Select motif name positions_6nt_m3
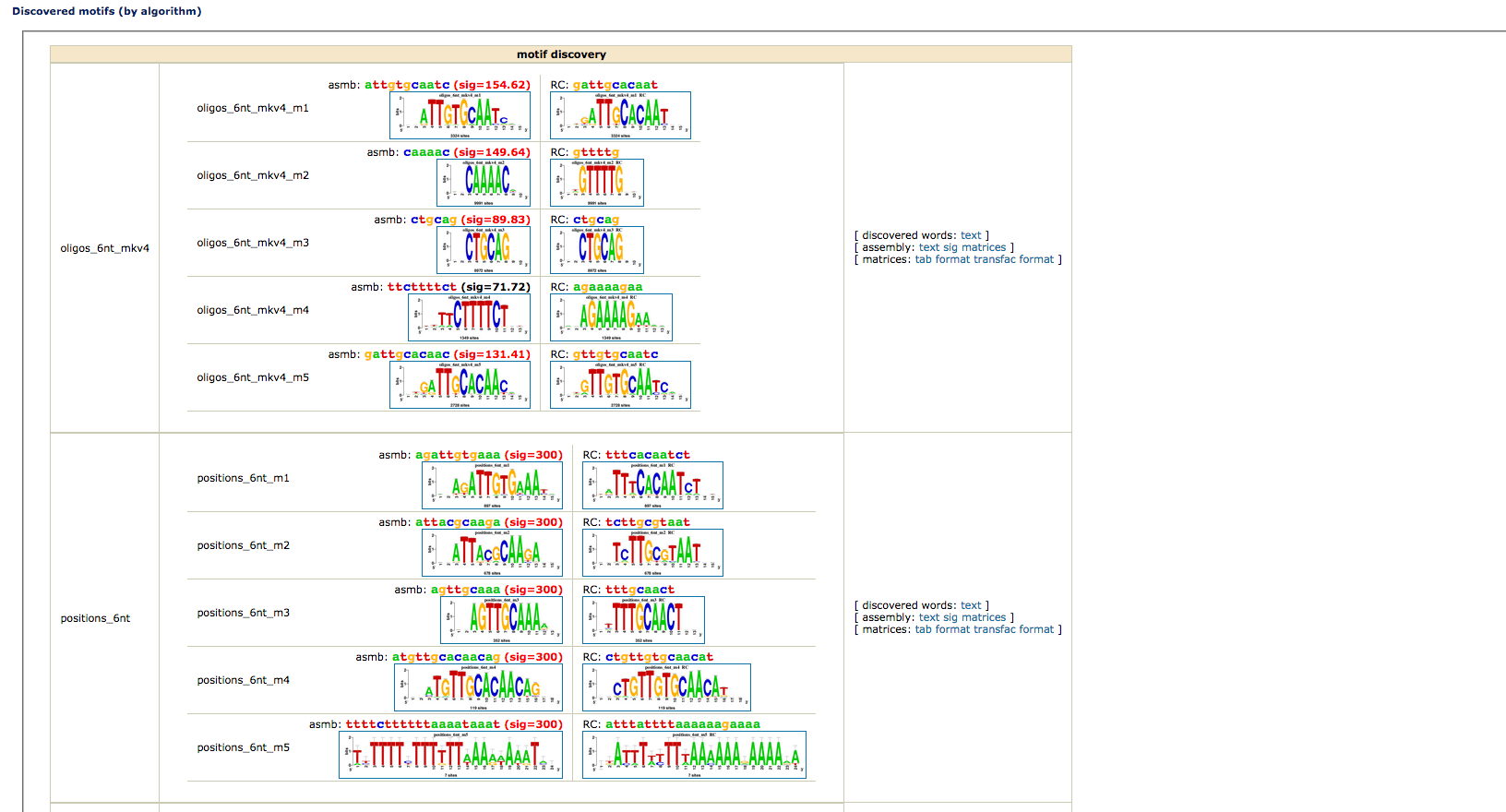This screenshot has height=812, width=1506. click(x=243, y=613)
